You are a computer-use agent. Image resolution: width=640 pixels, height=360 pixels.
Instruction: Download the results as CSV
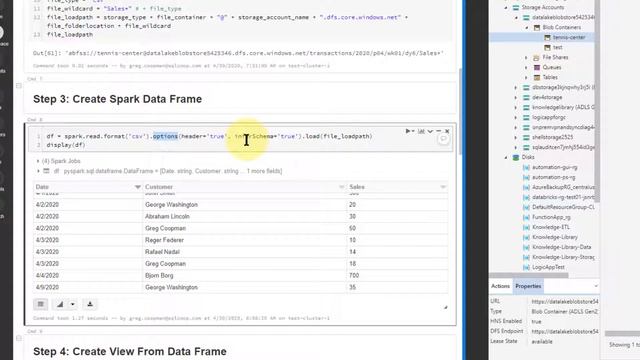[90, 304]
